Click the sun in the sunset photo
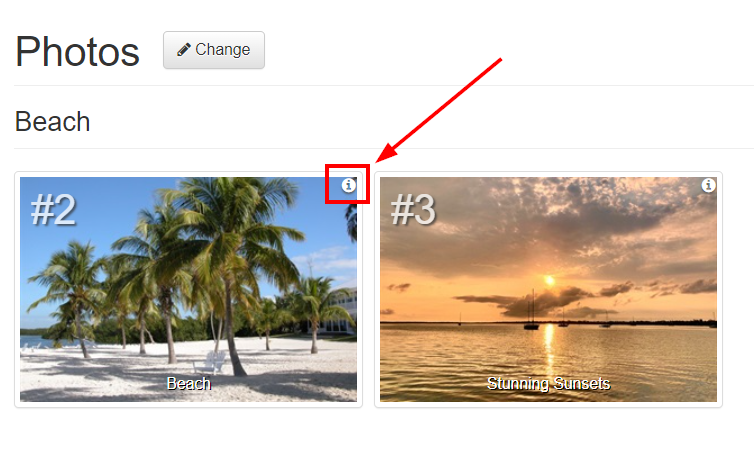 point(549,280)
